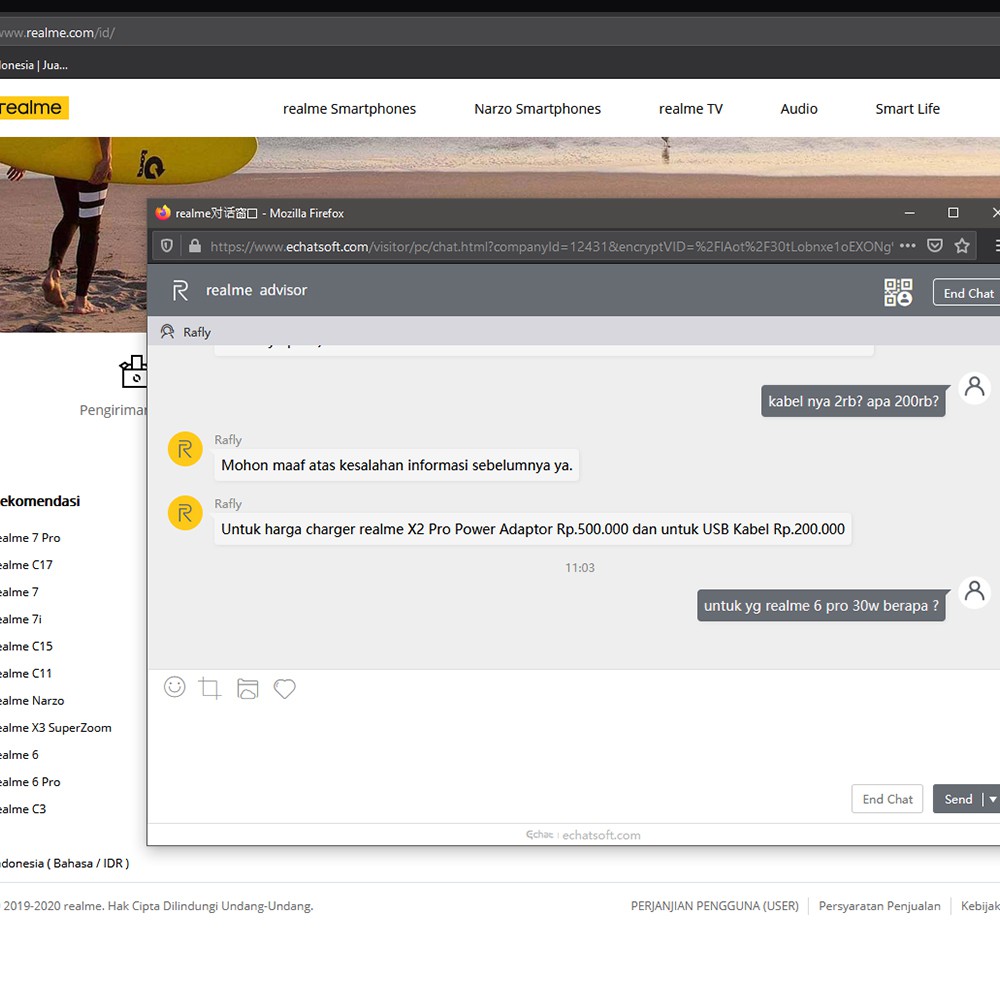
Task: Save page to Pocket icon
Action: point(935,246)
